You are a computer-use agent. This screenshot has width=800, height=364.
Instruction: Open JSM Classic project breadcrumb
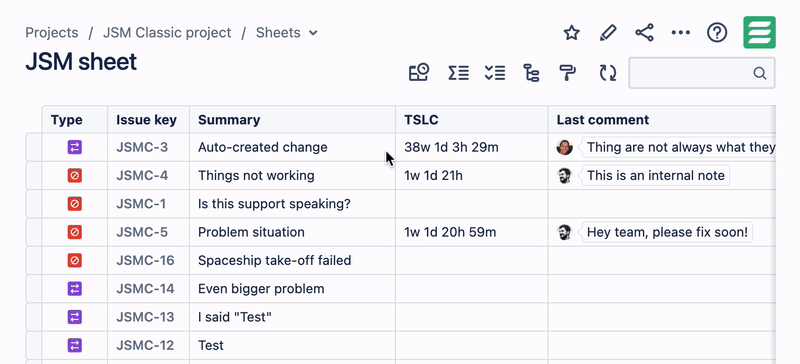tap(167, 33)
